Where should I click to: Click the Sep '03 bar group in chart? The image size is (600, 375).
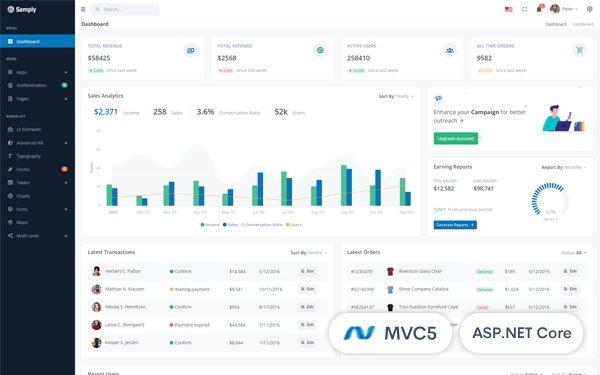pyautogui.click(x=346, y=186)
